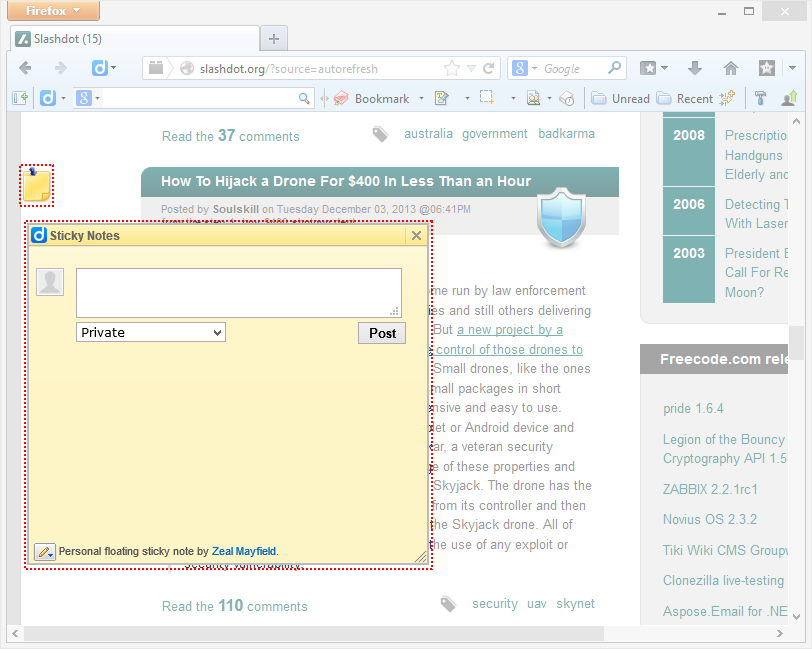Open Diigo toolbar search engine dropdown
Screen dimensions: 812x649
point(88,98)
